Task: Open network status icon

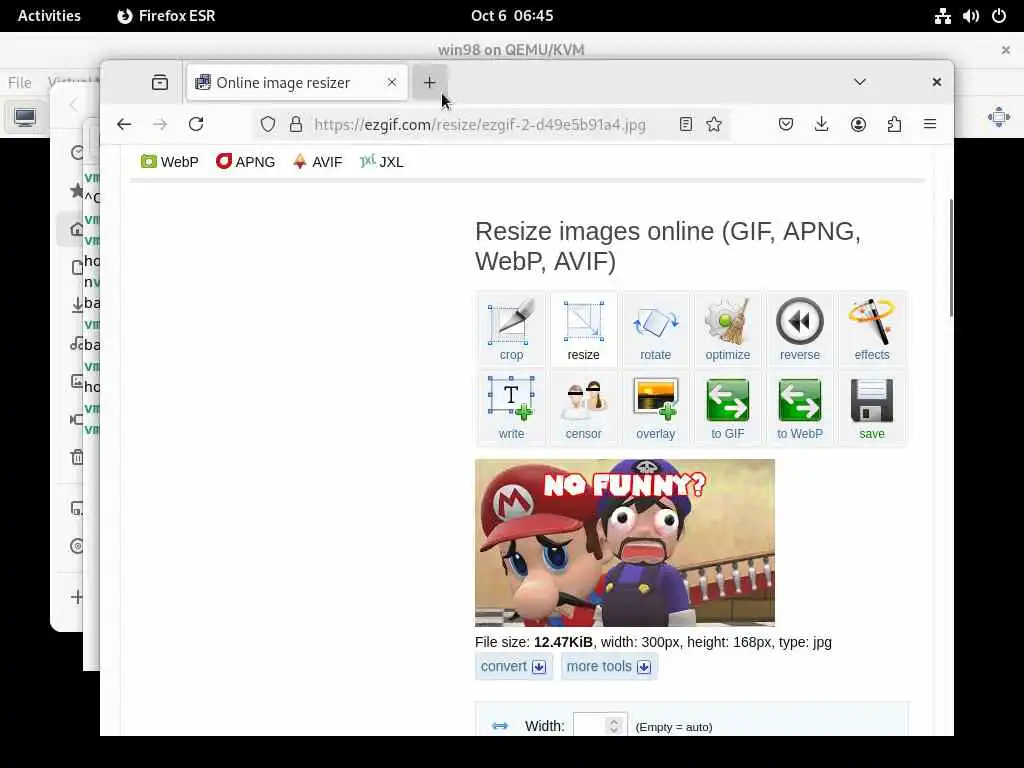Action: [x=942, y=16]
